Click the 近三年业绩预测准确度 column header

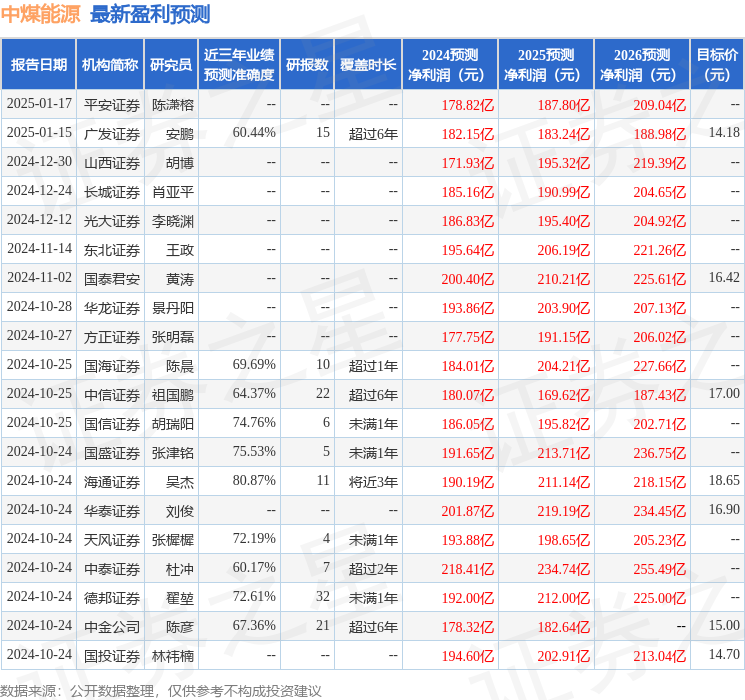point(239,65)
